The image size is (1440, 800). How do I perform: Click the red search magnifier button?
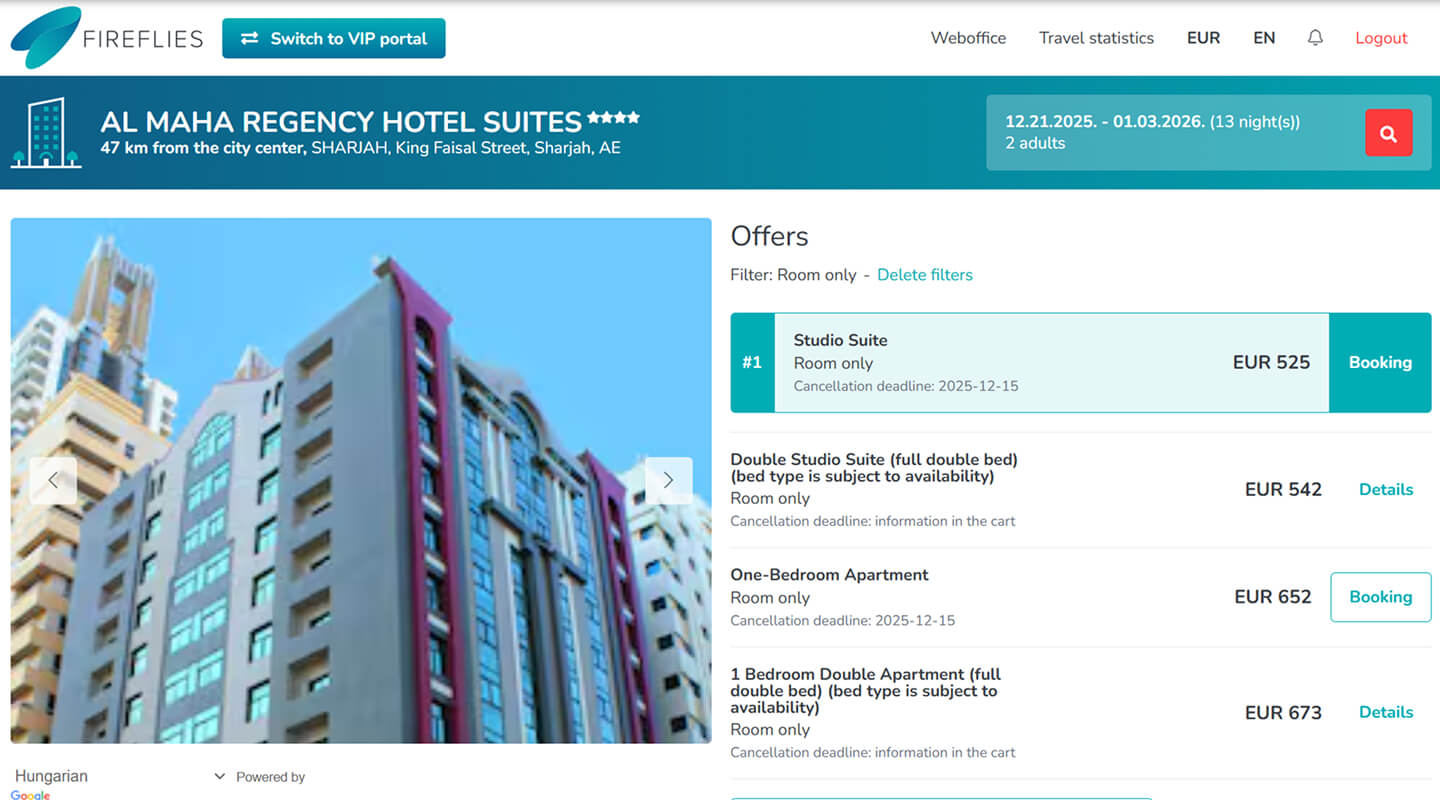pos(1388,133)
